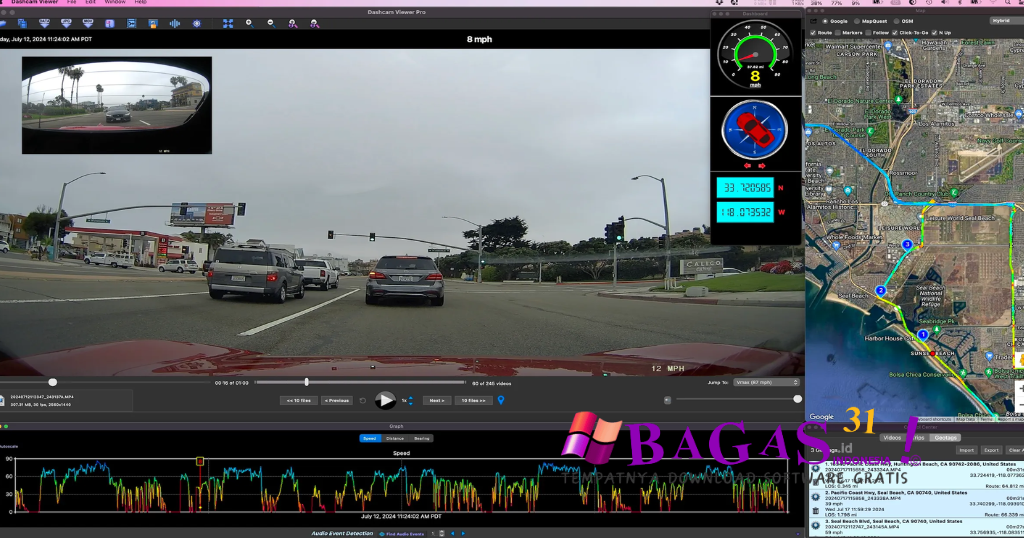Viewport: 1024px width, 538px height.
Task: Click the < Previous button
Action: (x=336, y=400)
